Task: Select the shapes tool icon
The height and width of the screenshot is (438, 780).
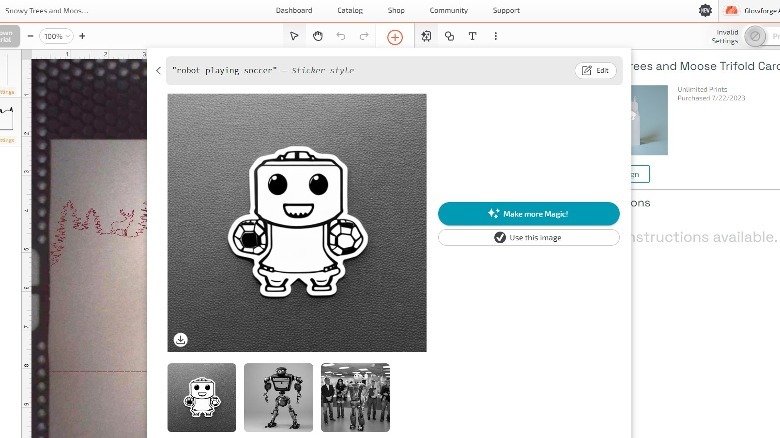Action: tap(449, 36)
